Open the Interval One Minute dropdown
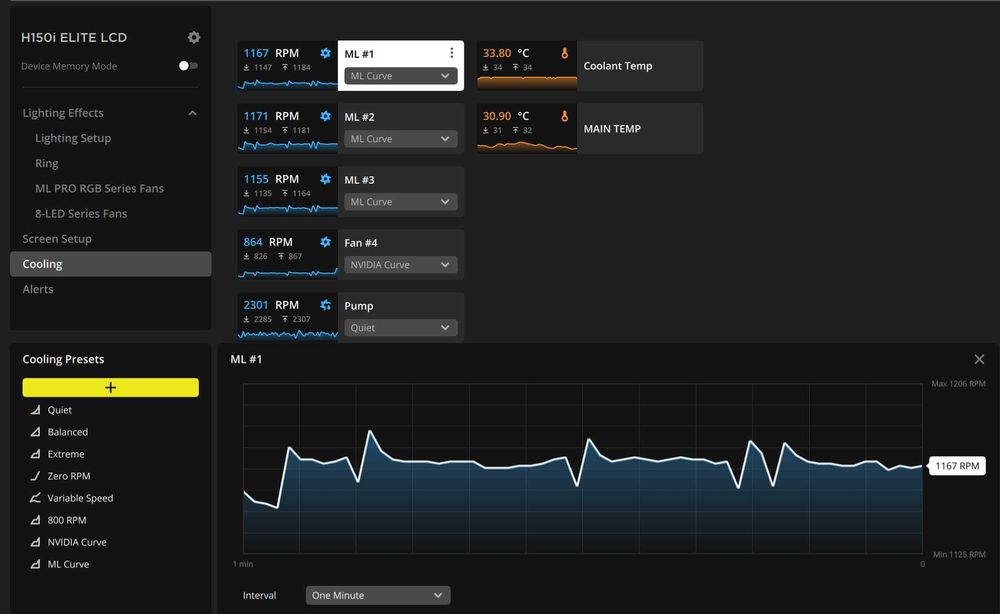The width and height of the screenshot is (1000, 614). (x=378, y=596)
